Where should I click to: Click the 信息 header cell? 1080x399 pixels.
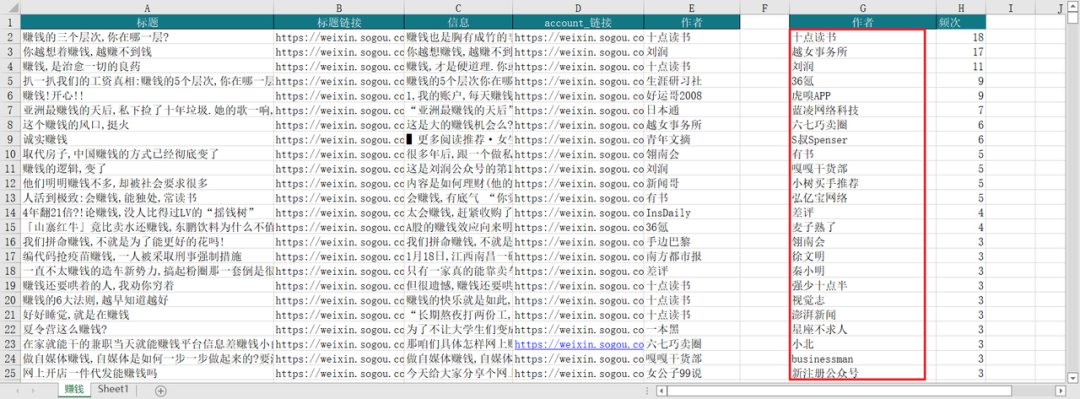(458, 22)
